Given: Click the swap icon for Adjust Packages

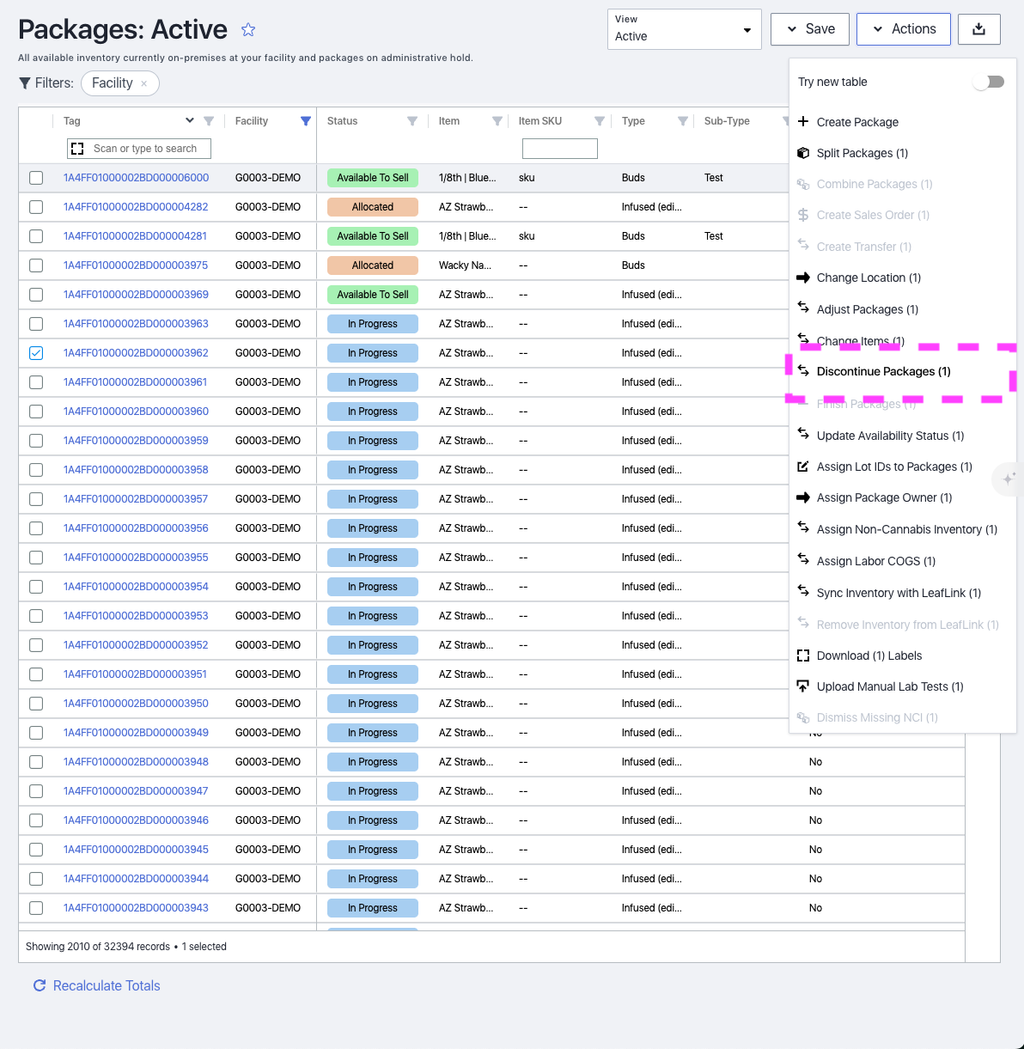Looking at the screenshot, I should point(803,307).
